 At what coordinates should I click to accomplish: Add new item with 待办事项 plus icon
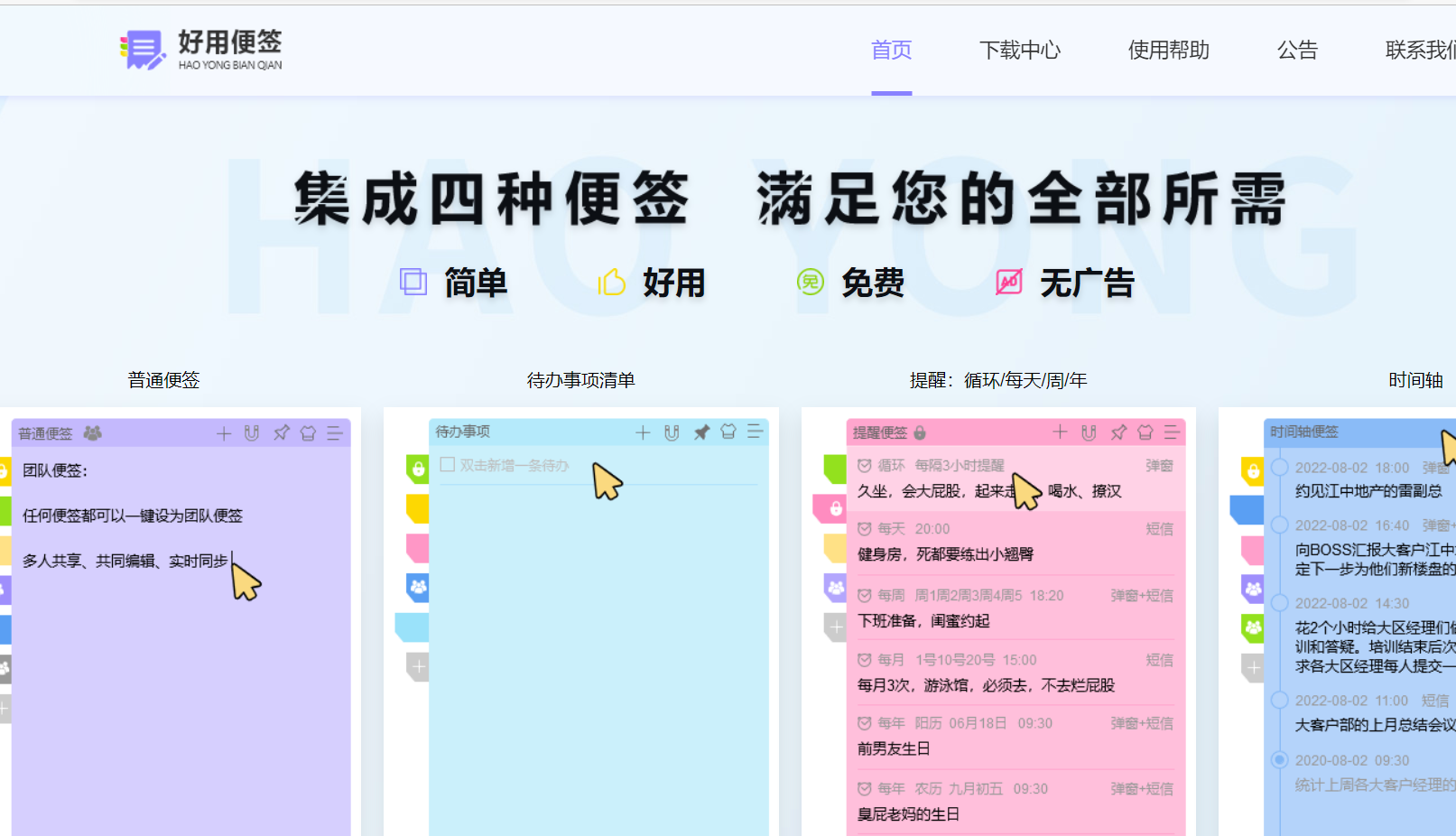643,432
